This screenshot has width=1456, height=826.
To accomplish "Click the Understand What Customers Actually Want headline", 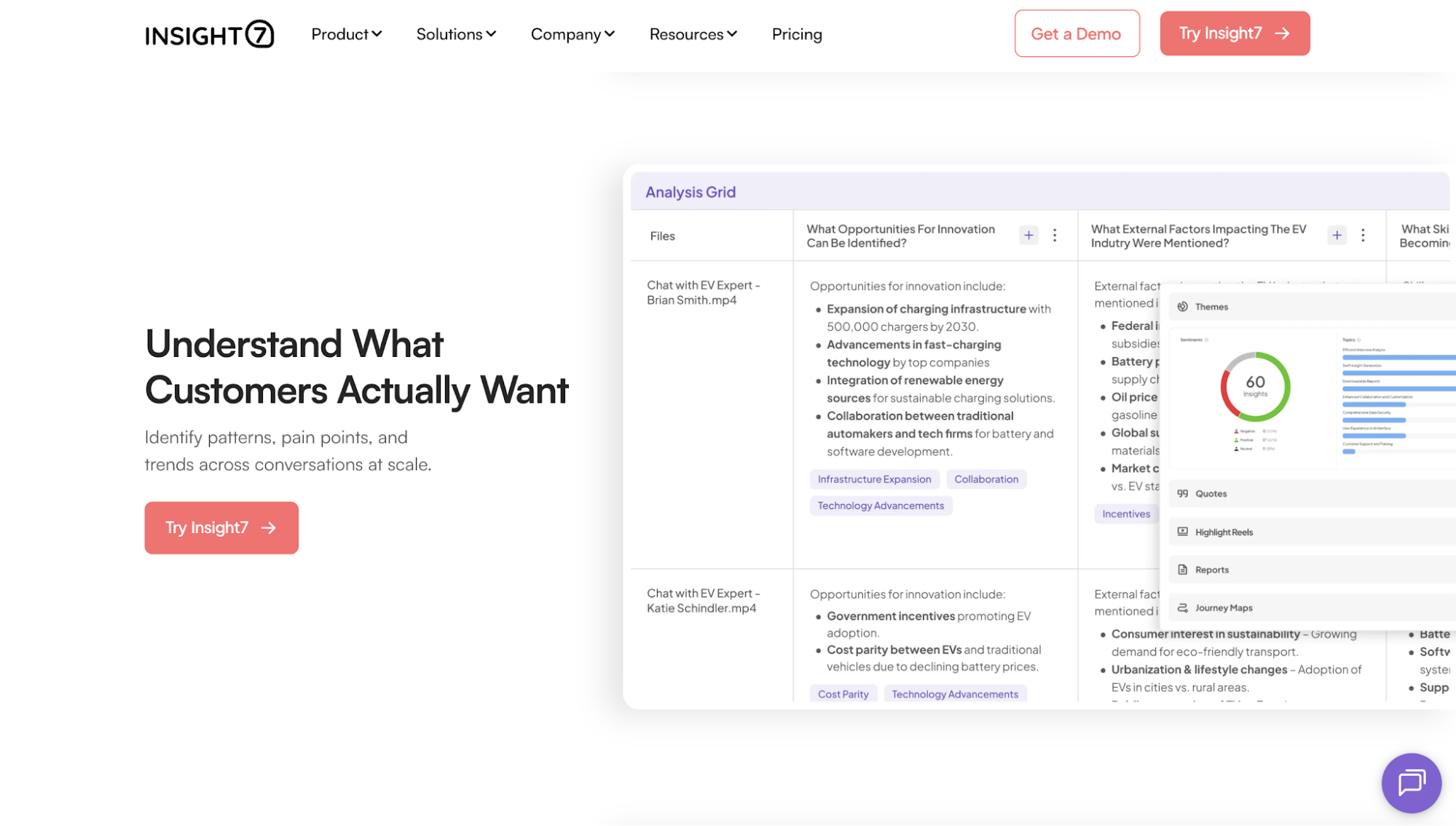I will tap(357, 367).
